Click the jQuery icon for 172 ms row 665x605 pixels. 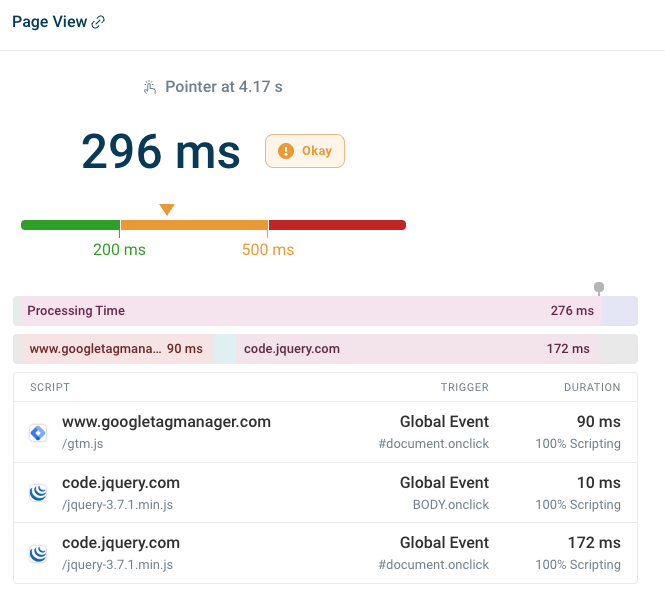point(38,553)
